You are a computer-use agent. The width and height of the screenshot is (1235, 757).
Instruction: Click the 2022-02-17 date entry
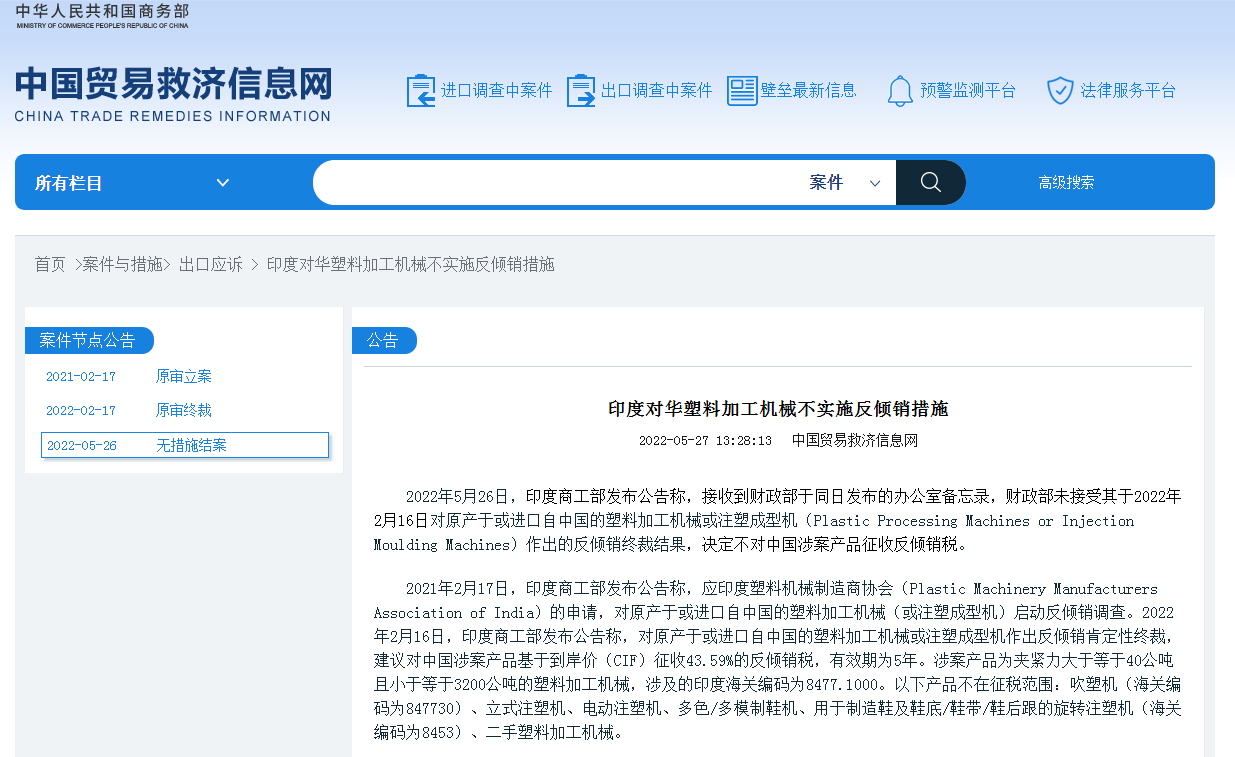(81, 411)
